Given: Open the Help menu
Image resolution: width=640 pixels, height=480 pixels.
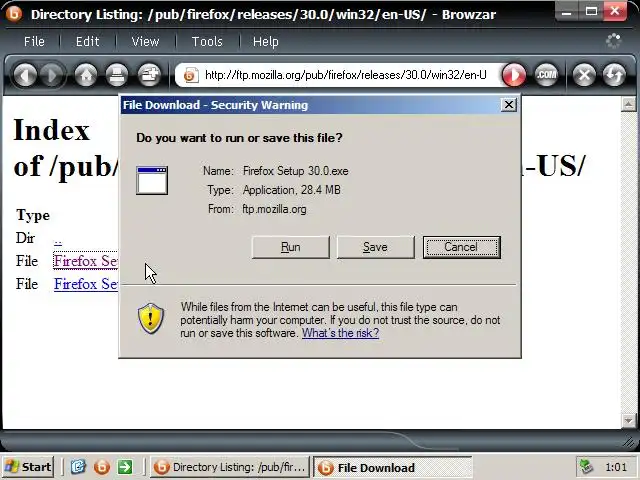Looking at the screenshot, I should pyautogui.click(x=265, y=42).
